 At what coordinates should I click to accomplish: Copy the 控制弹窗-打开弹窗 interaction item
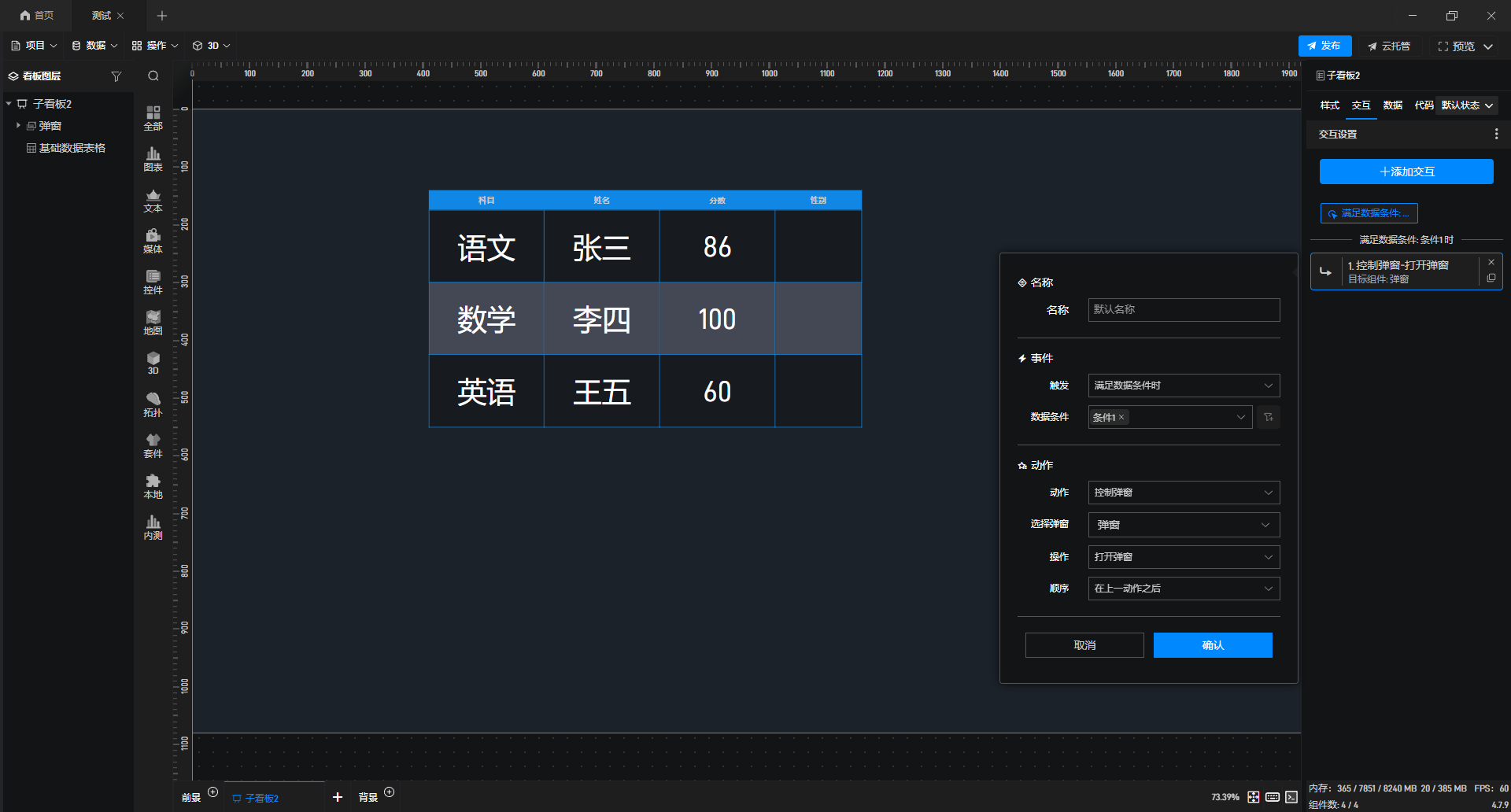(x=1491, y=278)
